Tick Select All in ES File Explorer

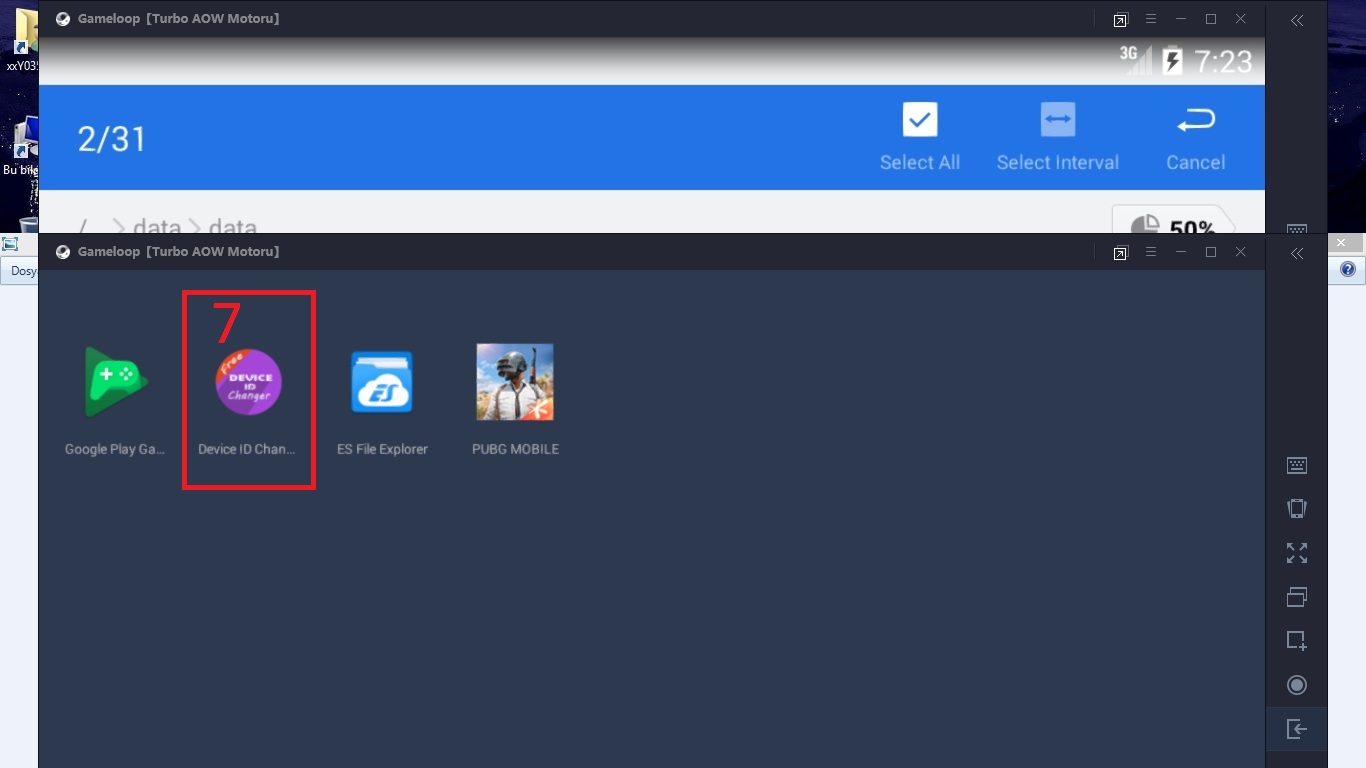920,137
